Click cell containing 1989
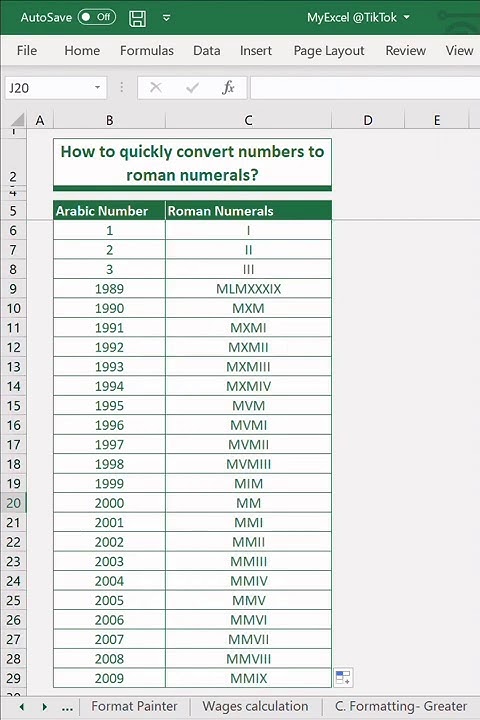480x720 pixels. tap(109, 289)
